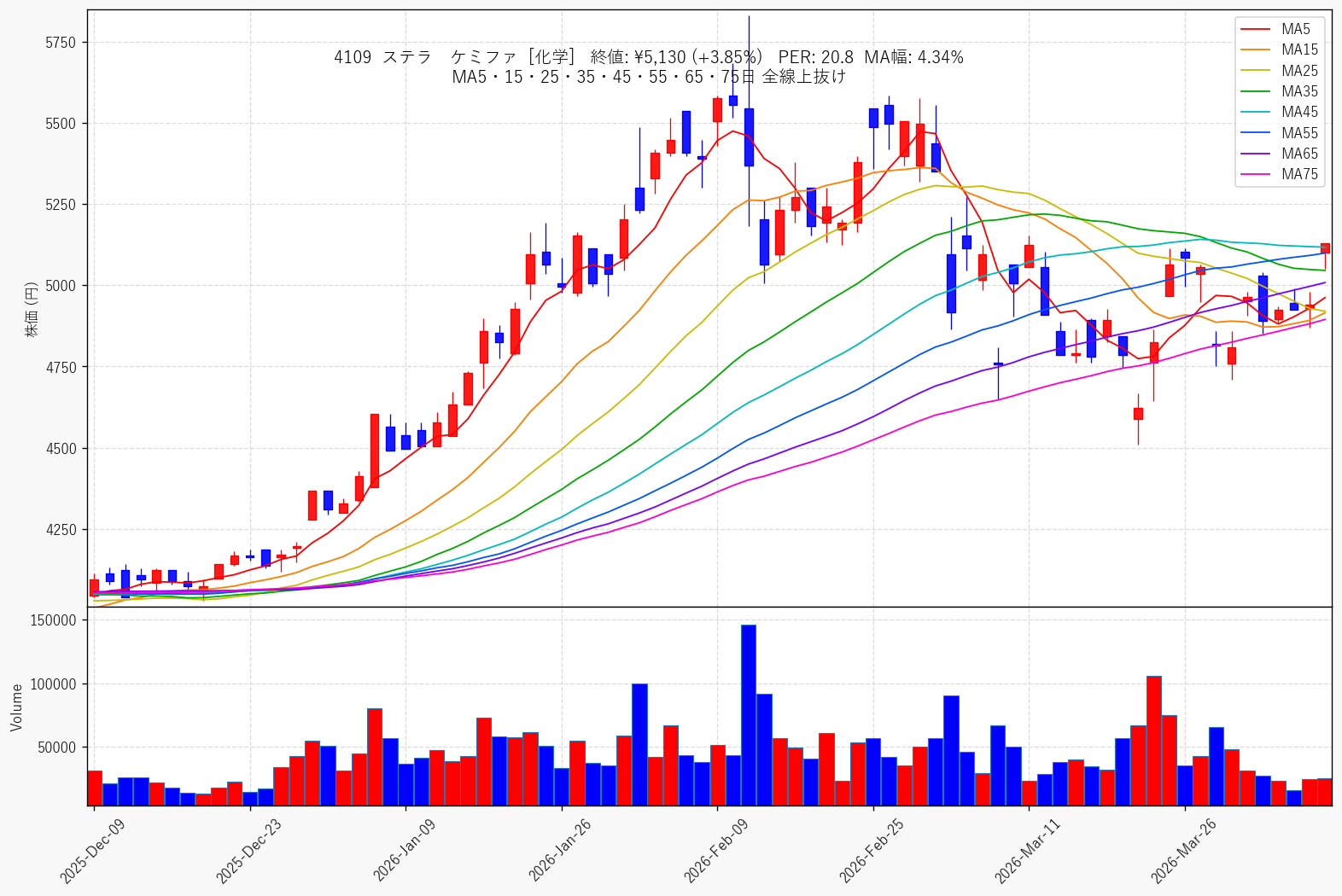Click the chart title with 終値 ¥5,130
The height and width of the screenshot is (896, 1342).
coord(649,57)
